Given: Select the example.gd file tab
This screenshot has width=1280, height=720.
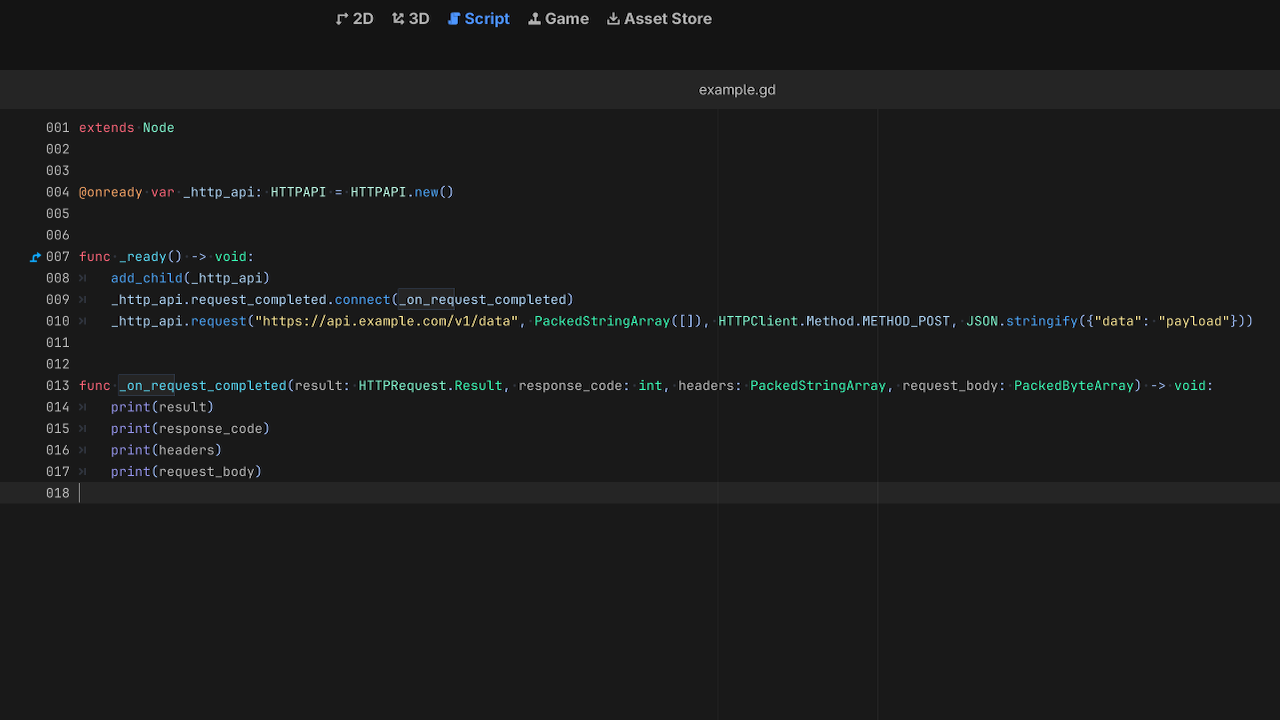Looking at the screenshot, I should 737,90.
